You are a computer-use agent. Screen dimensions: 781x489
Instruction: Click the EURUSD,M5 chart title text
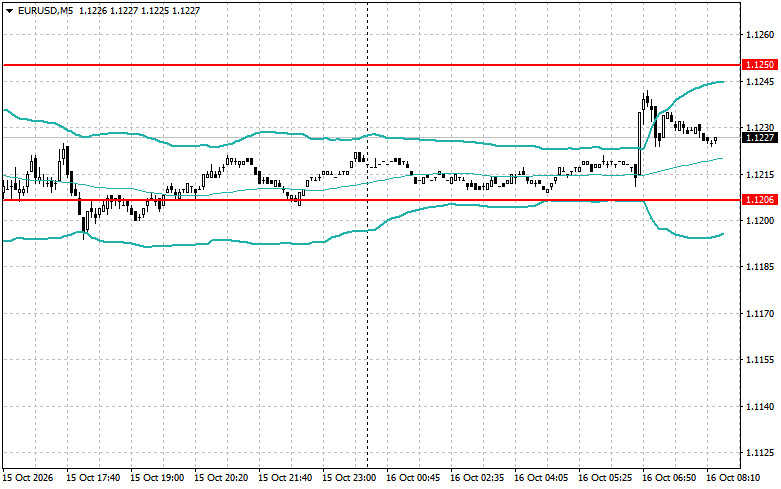pos(45,10)
